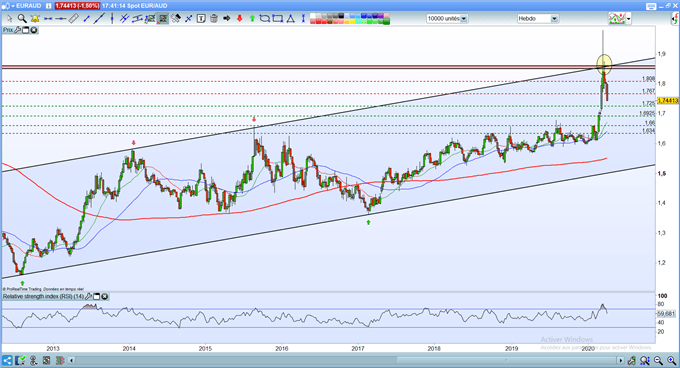Maximize the RSI panel window icon

97,296
